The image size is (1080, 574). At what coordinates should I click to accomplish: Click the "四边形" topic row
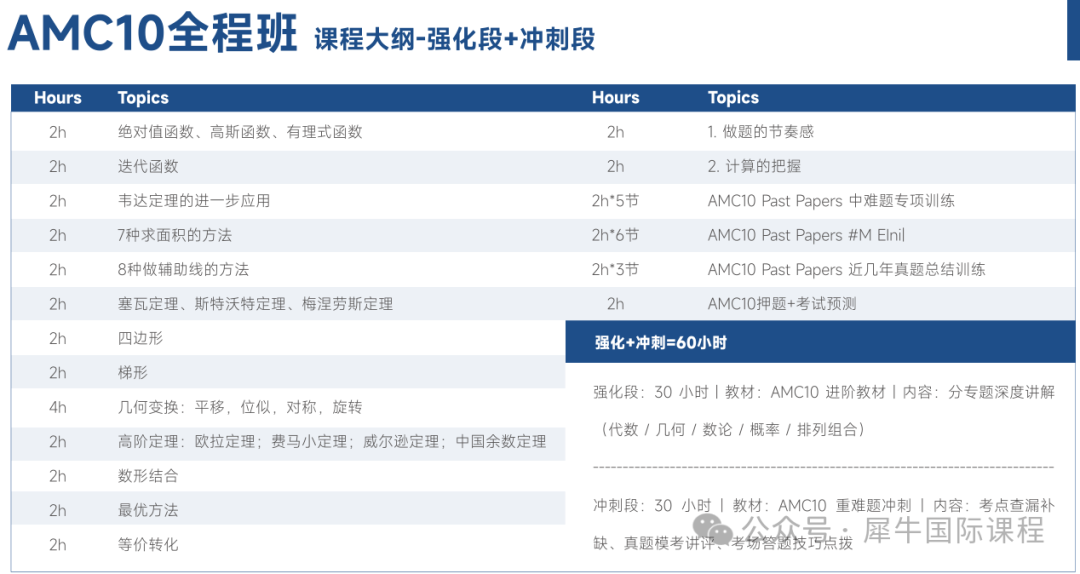(288, 338)
